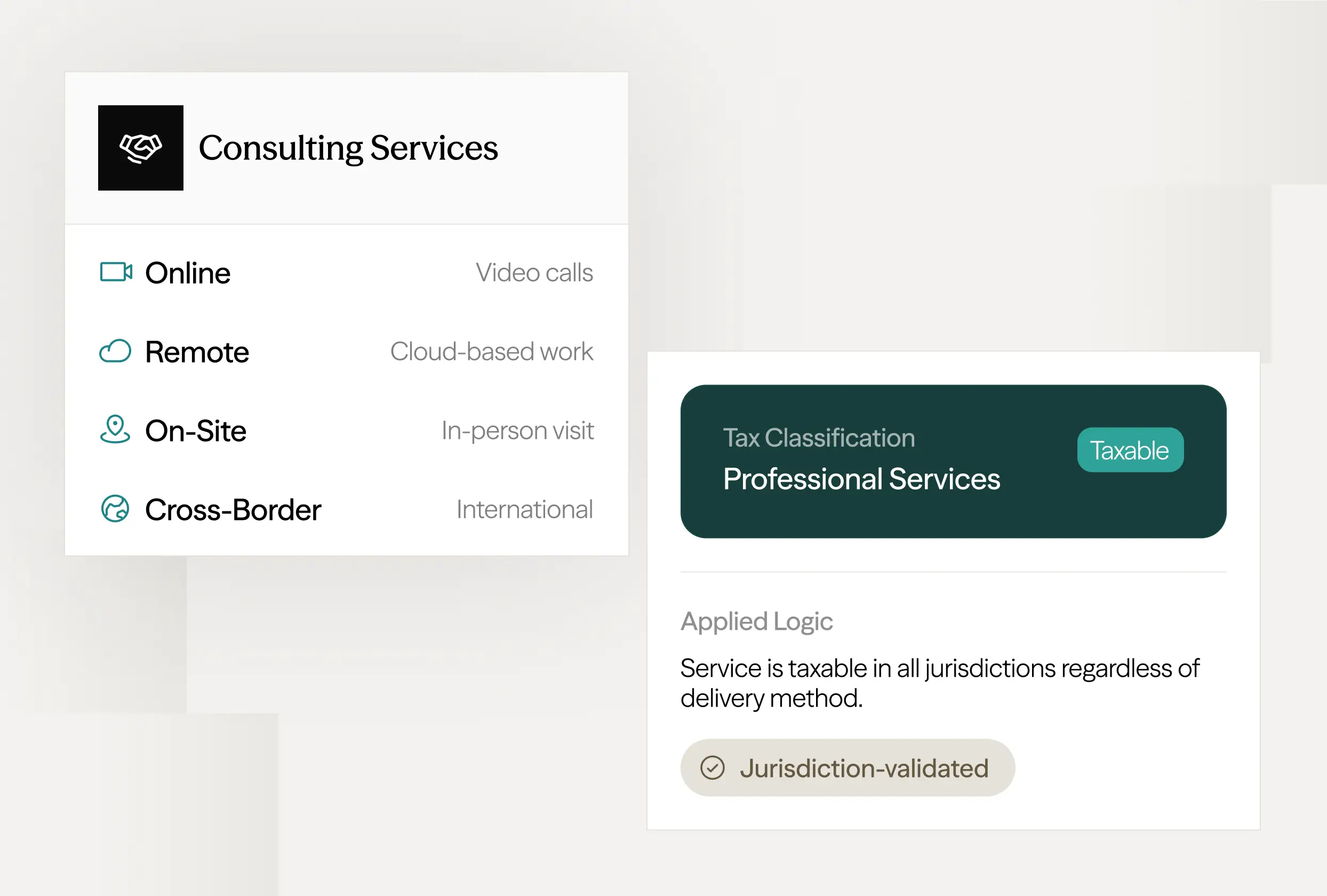Click the In-person visit description
The width and height of the screenshot is (1327, 896).
tap(517, 430)
